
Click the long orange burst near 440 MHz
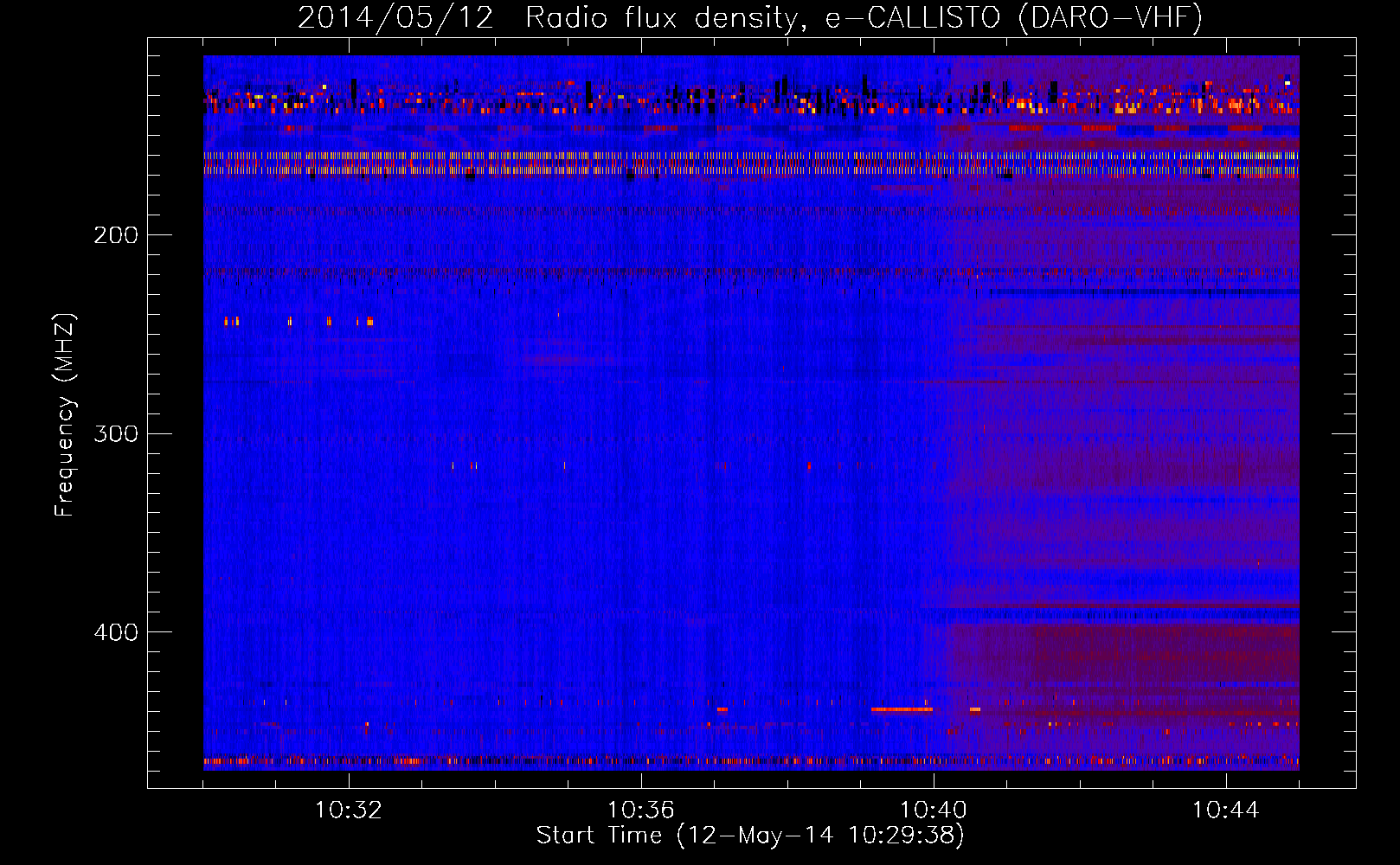pos(902,709)
